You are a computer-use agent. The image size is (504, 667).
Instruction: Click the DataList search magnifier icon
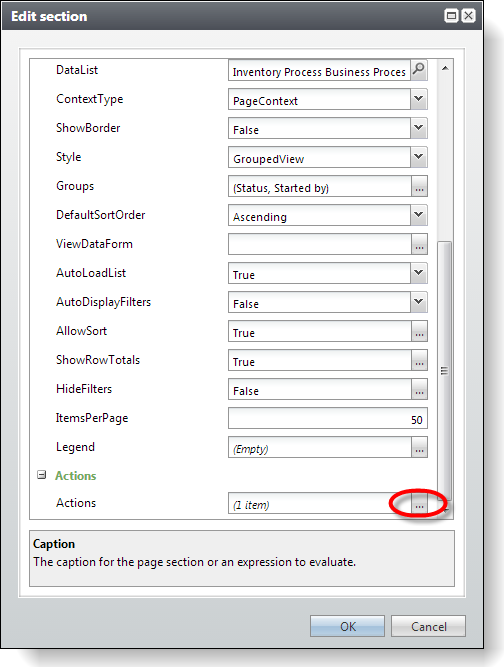(x=419, y=70)
